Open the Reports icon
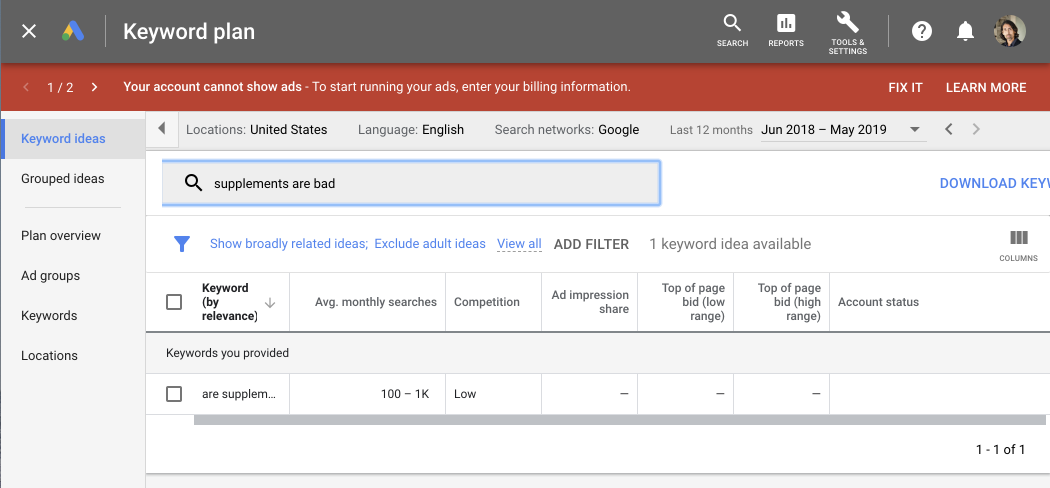The width and height of the screenshot is (1050, 488). 786,24
